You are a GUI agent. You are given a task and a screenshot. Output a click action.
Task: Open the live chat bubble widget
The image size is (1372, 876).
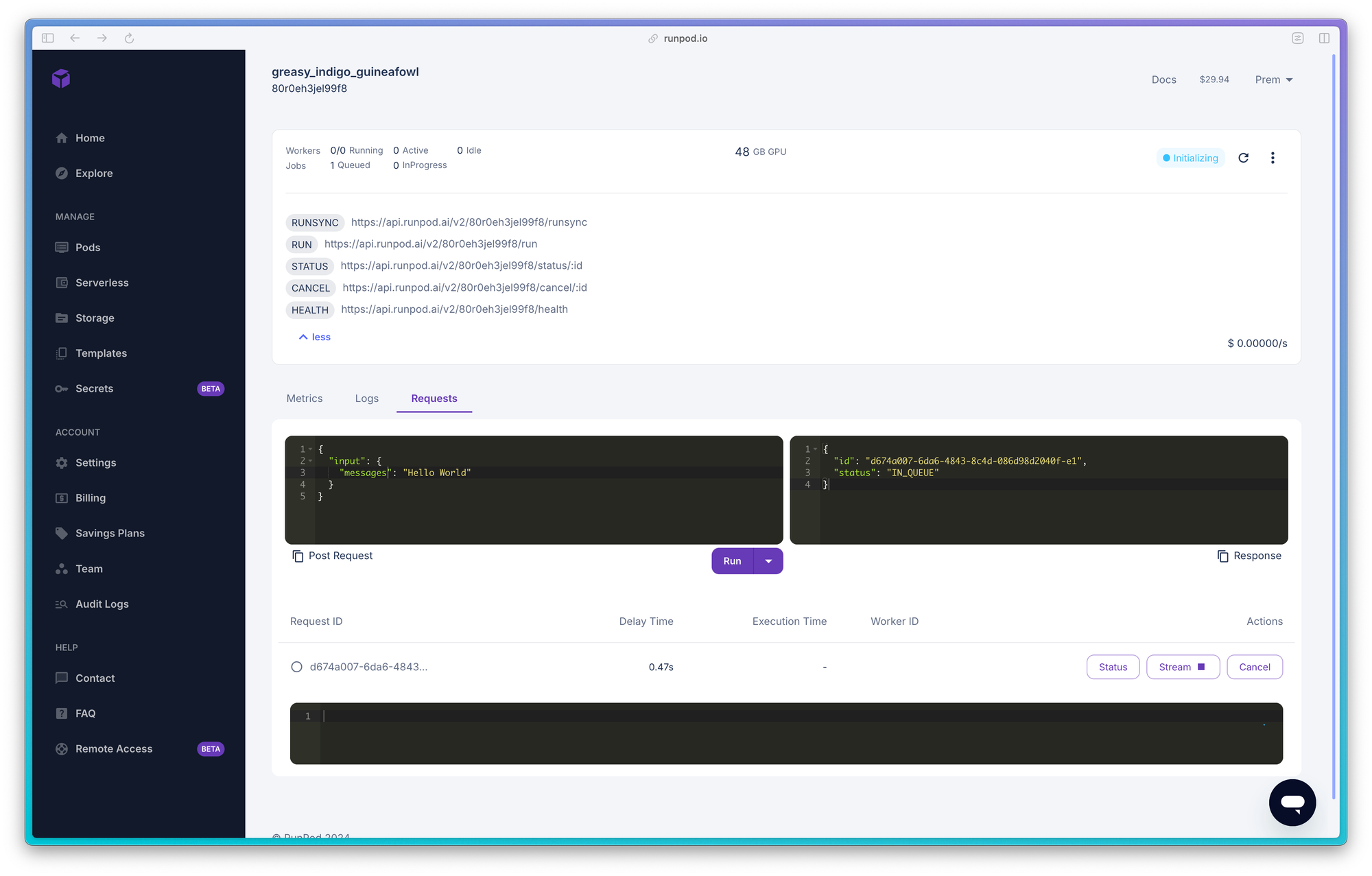1292,802
